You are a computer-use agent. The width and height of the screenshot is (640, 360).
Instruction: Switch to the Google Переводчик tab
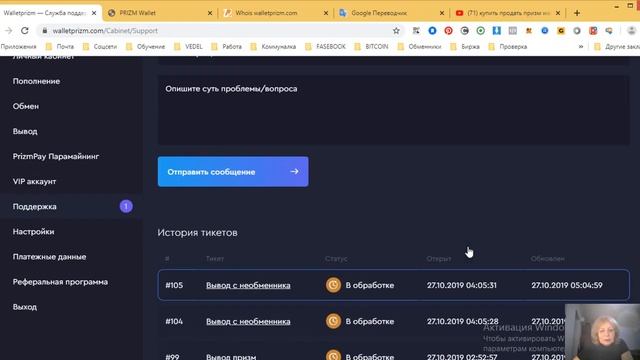pos(391,13)
